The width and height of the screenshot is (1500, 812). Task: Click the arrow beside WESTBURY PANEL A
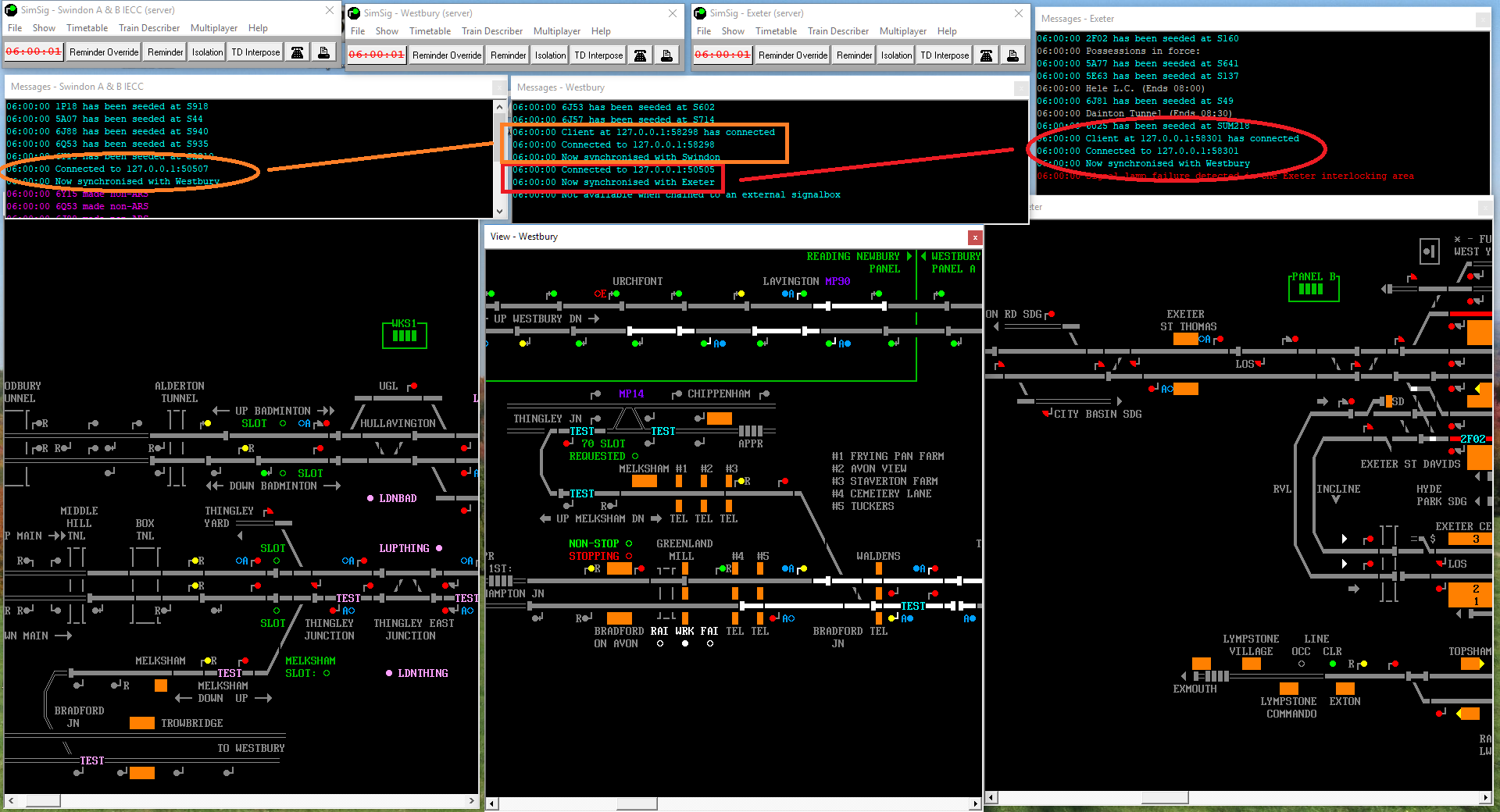923,256
